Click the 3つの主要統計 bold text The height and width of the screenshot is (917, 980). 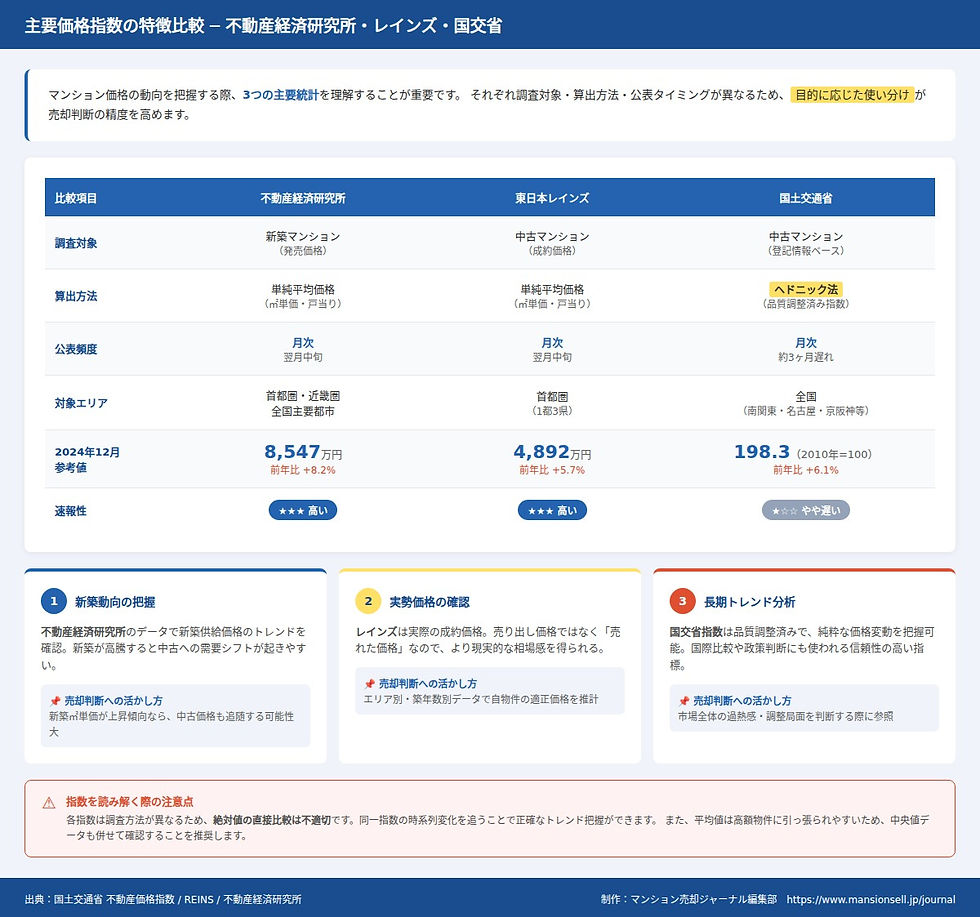(281, 94)
